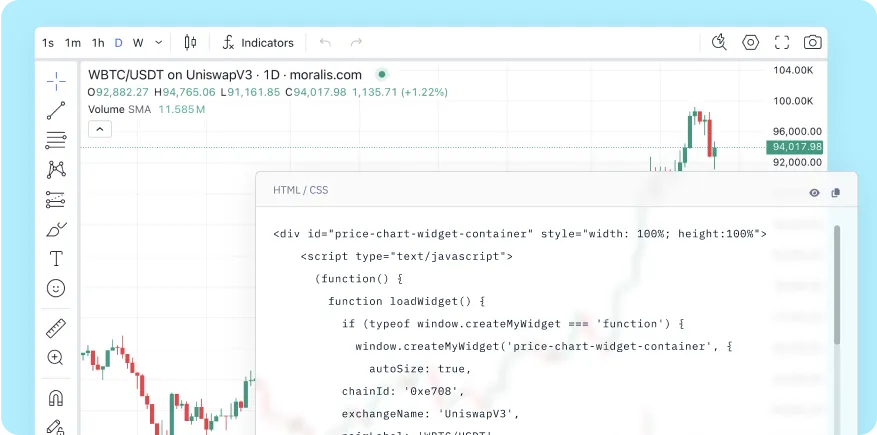Select the ruler measure tool
877x435 pixels.
coord(56,329)
